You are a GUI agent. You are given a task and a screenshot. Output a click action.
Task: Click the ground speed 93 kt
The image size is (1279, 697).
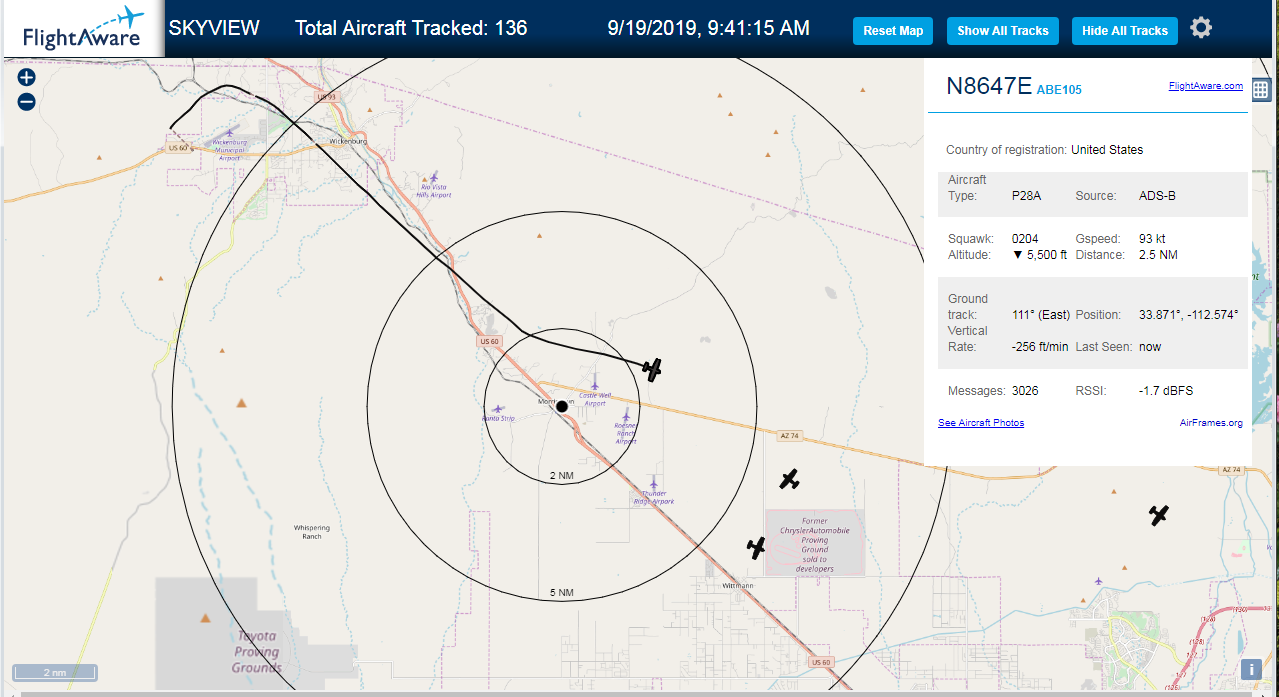[x=1152, y=239]
